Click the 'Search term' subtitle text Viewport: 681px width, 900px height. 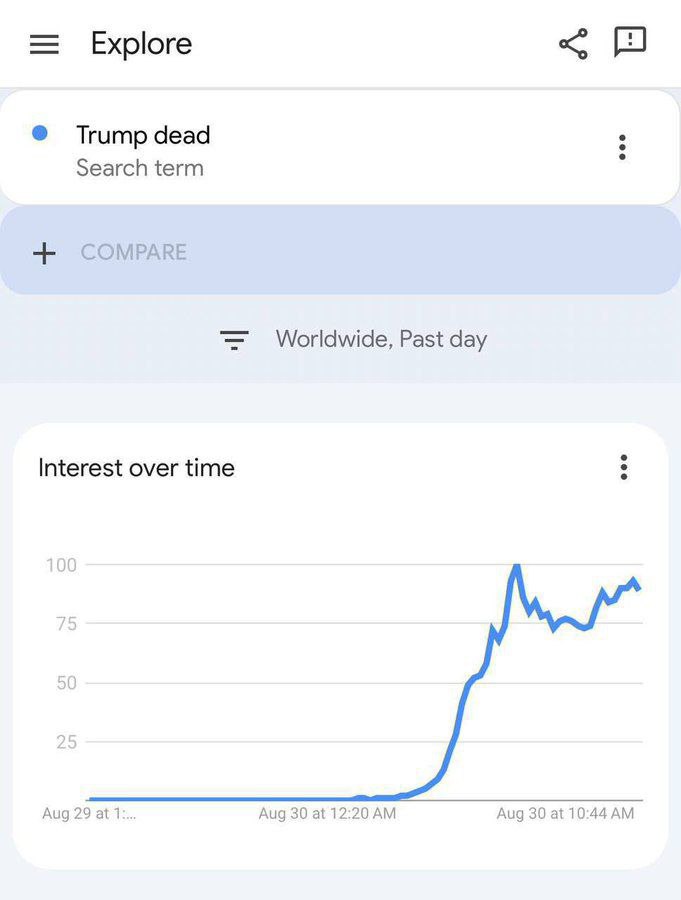tap(140, 168)
